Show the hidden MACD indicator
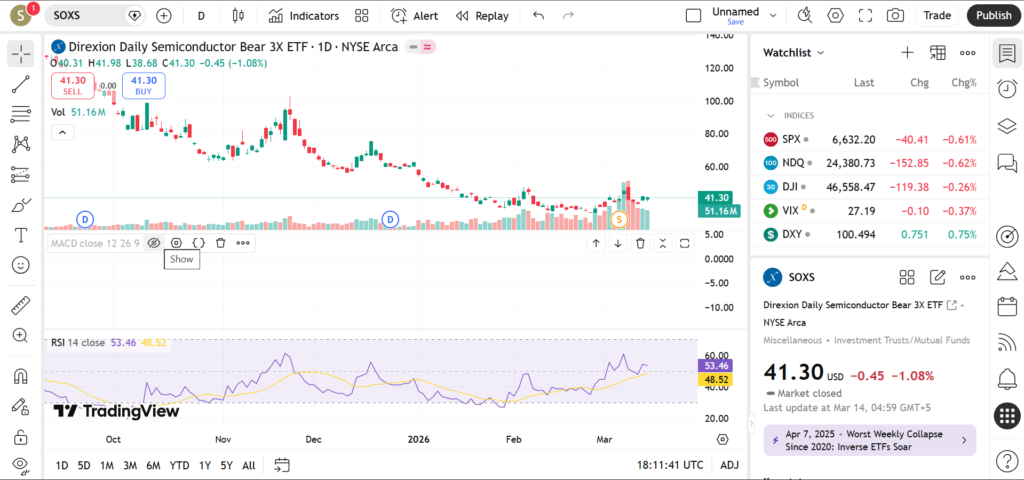The width and height of the screenshot is (1024, 480). click(154, 242)
